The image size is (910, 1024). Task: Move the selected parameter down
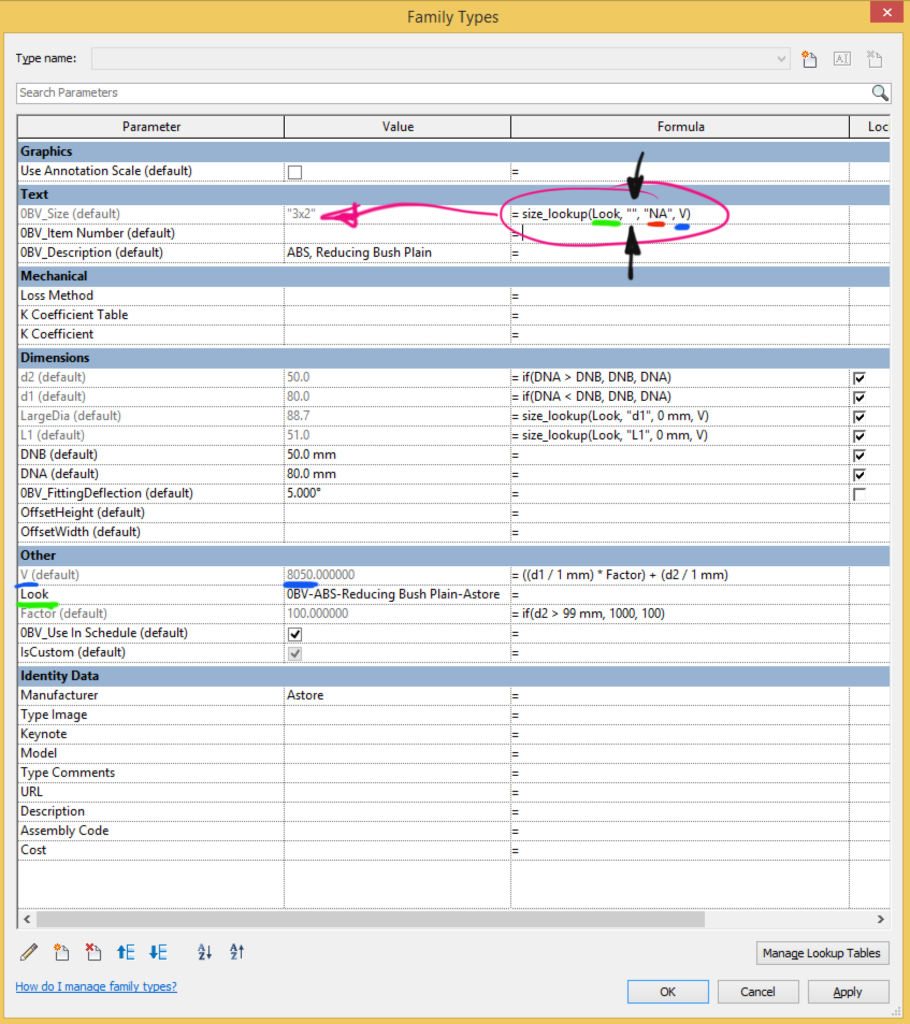157,952
